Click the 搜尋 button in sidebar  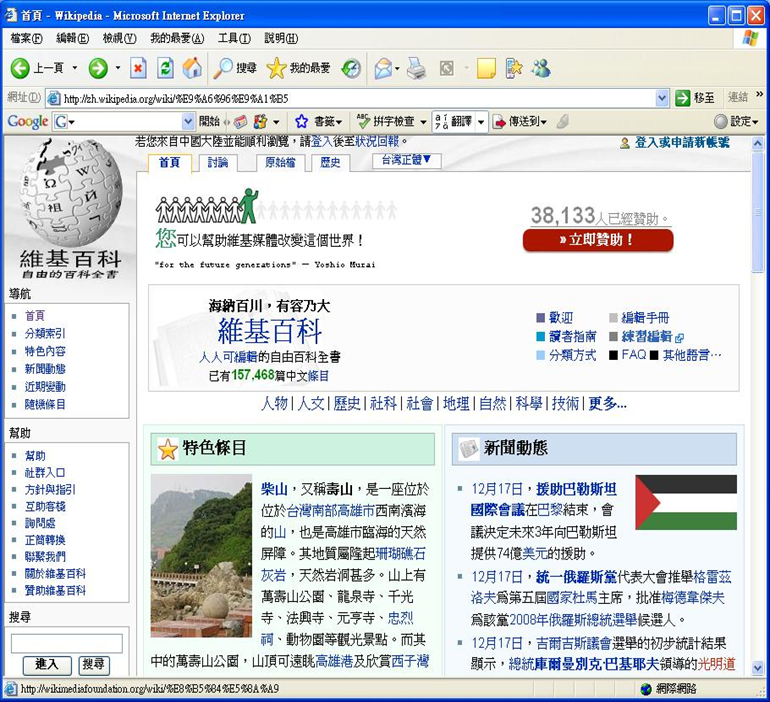(x=94, y=665)
